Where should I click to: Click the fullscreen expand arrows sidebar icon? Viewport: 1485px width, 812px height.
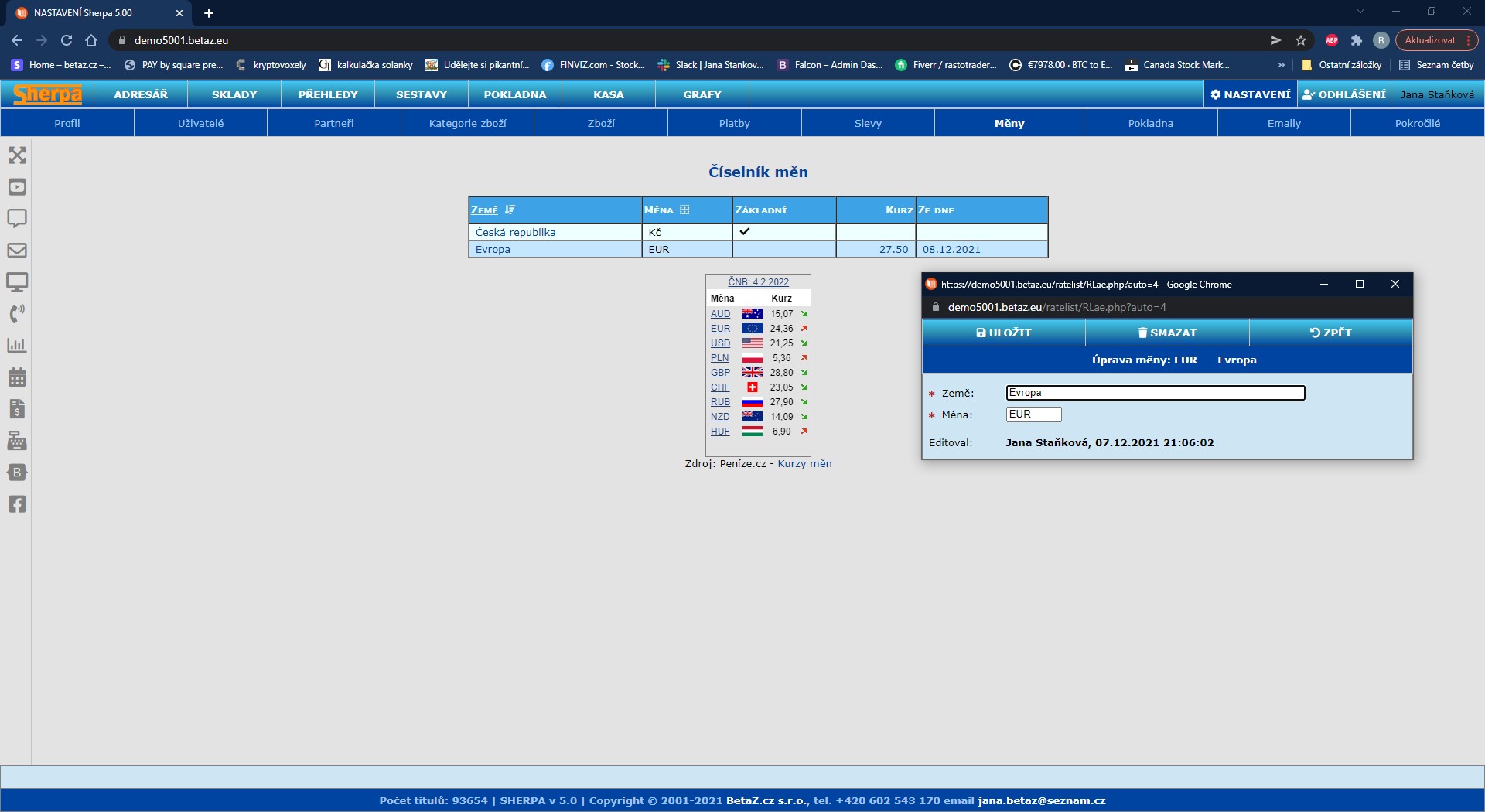click(17, 155)
